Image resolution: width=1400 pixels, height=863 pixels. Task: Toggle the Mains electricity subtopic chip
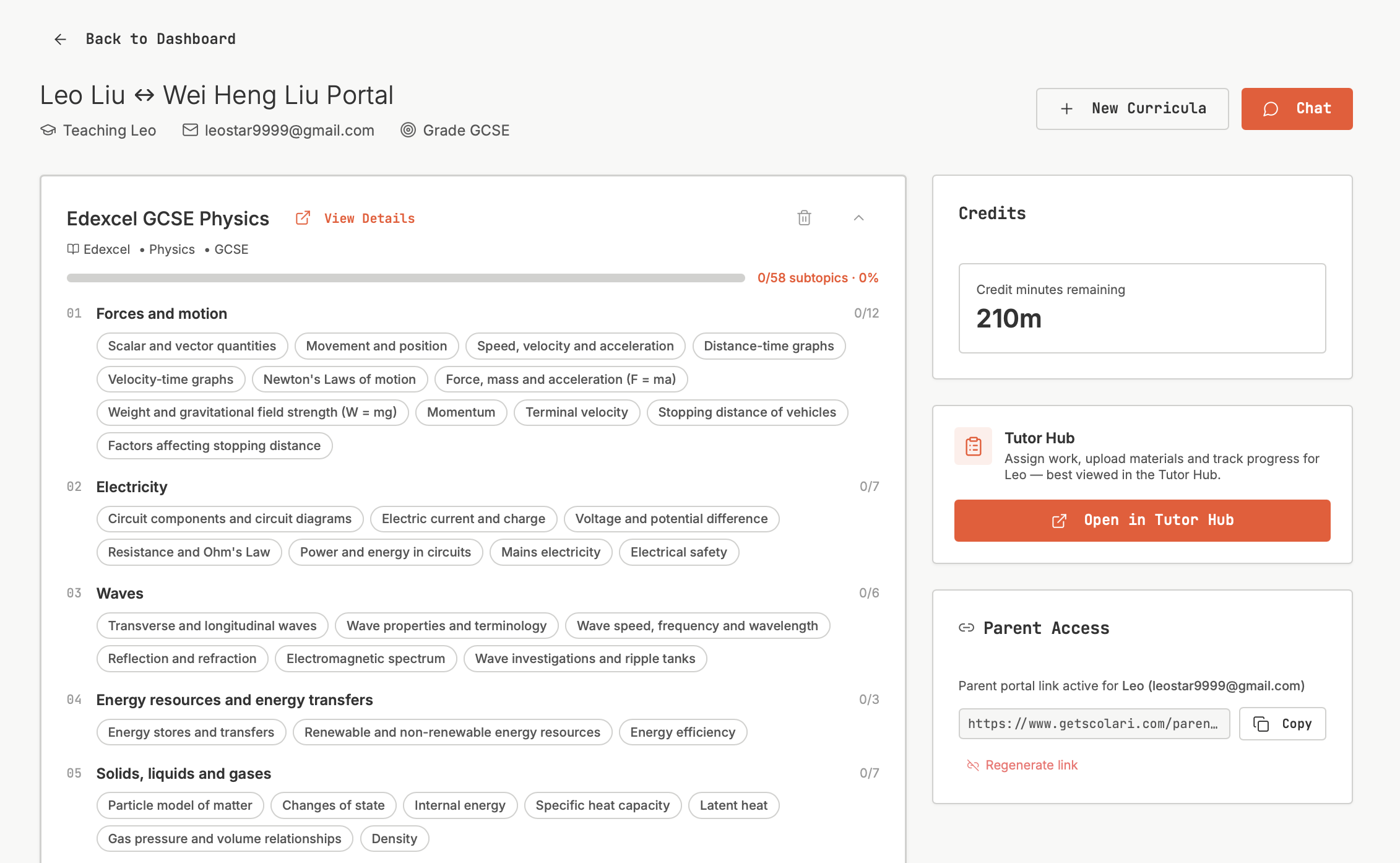tap(550, 552)
